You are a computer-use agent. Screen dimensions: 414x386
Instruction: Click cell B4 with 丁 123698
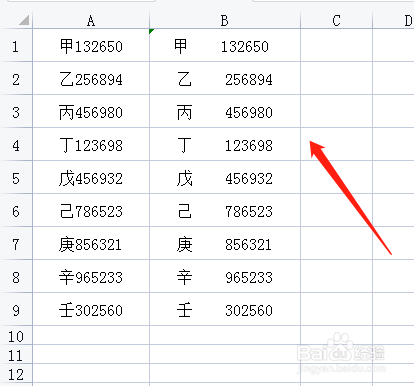click(225, 144)
